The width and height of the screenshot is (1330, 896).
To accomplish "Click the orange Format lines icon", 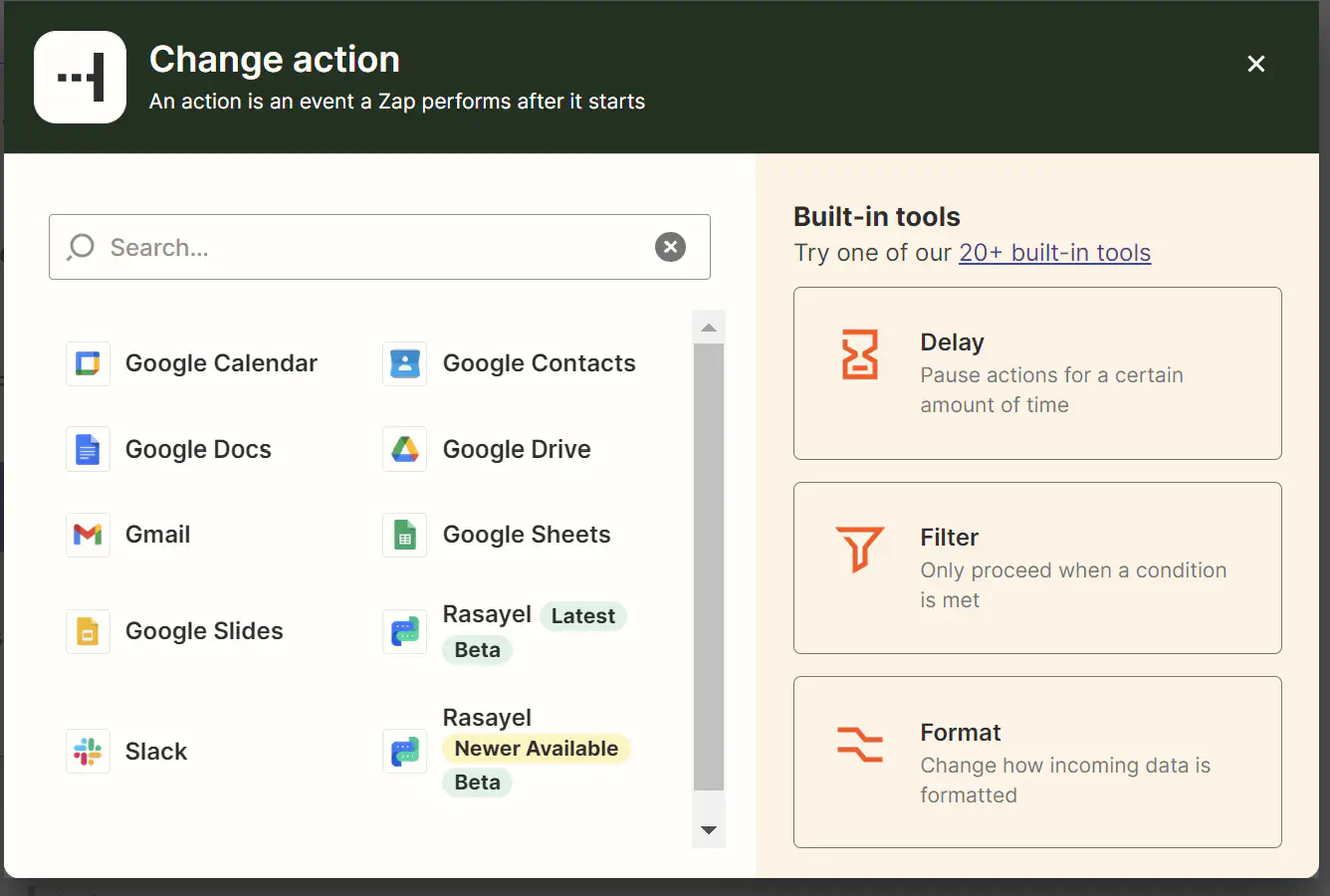I will click(x=860, y=744).
